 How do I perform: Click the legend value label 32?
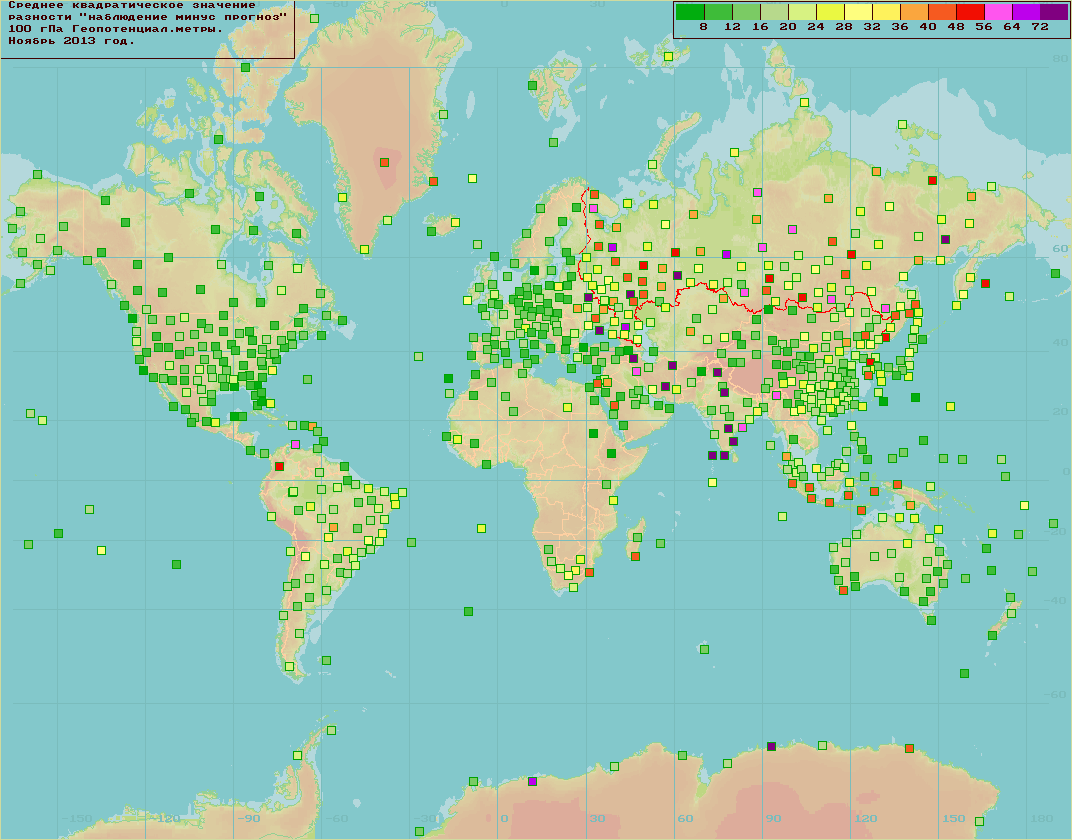[x=872, y=27]
